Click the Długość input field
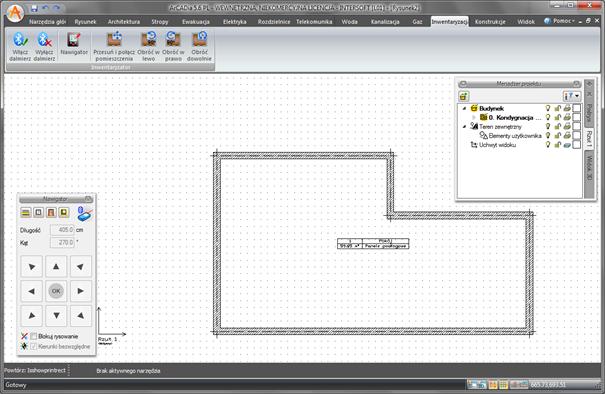 point(62,230)
